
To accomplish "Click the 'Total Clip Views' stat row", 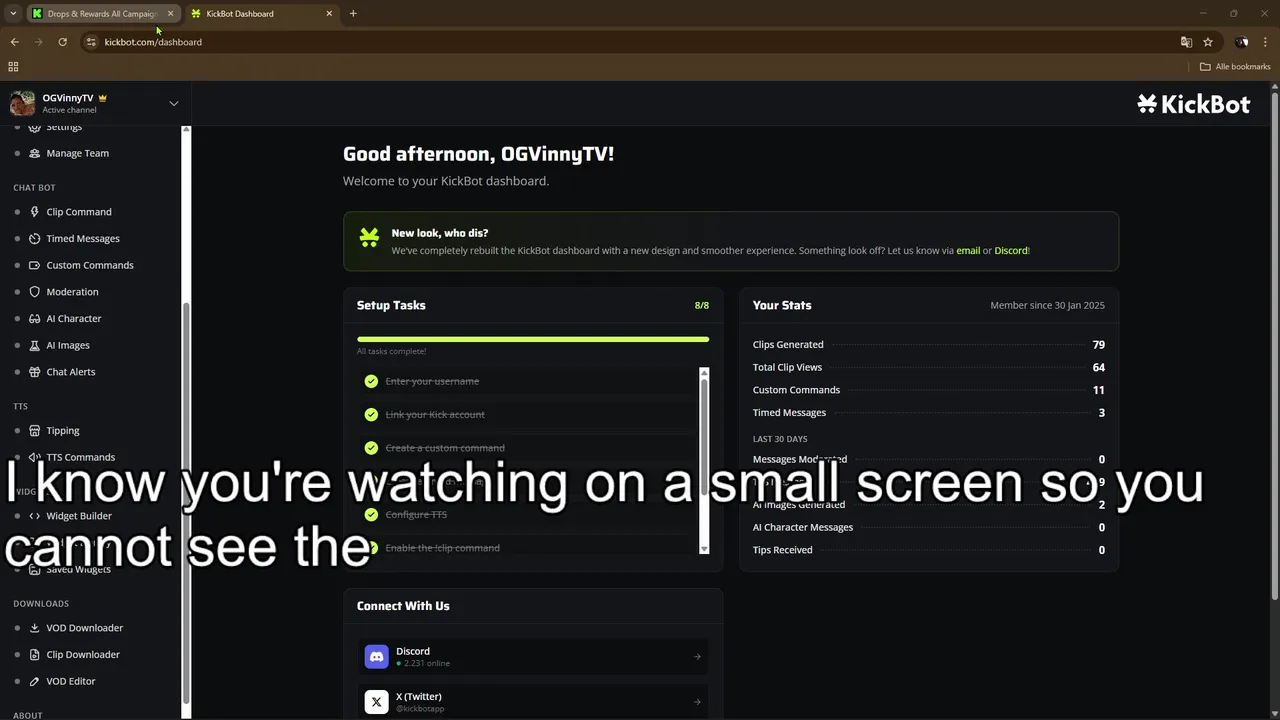I will click(929, 368).
